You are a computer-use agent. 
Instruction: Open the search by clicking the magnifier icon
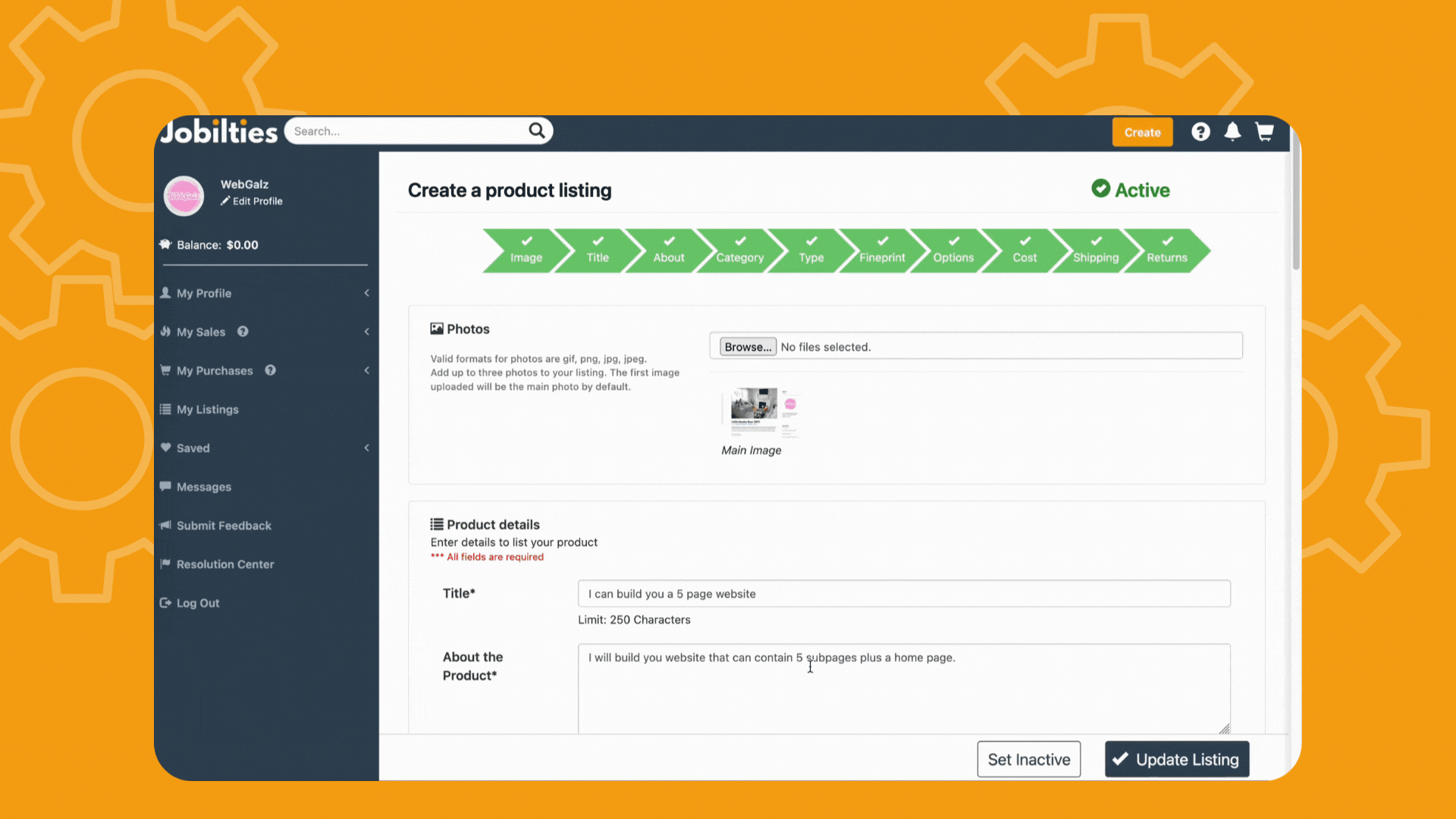point(537,130)
